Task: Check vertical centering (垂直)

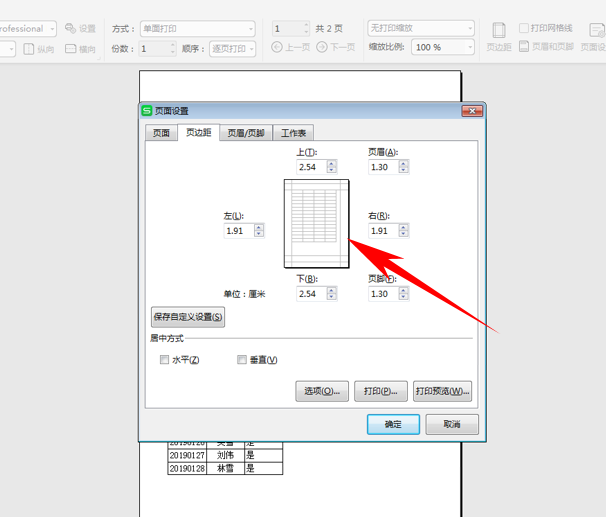Action: pyautogui.click(x=242, y=360)
